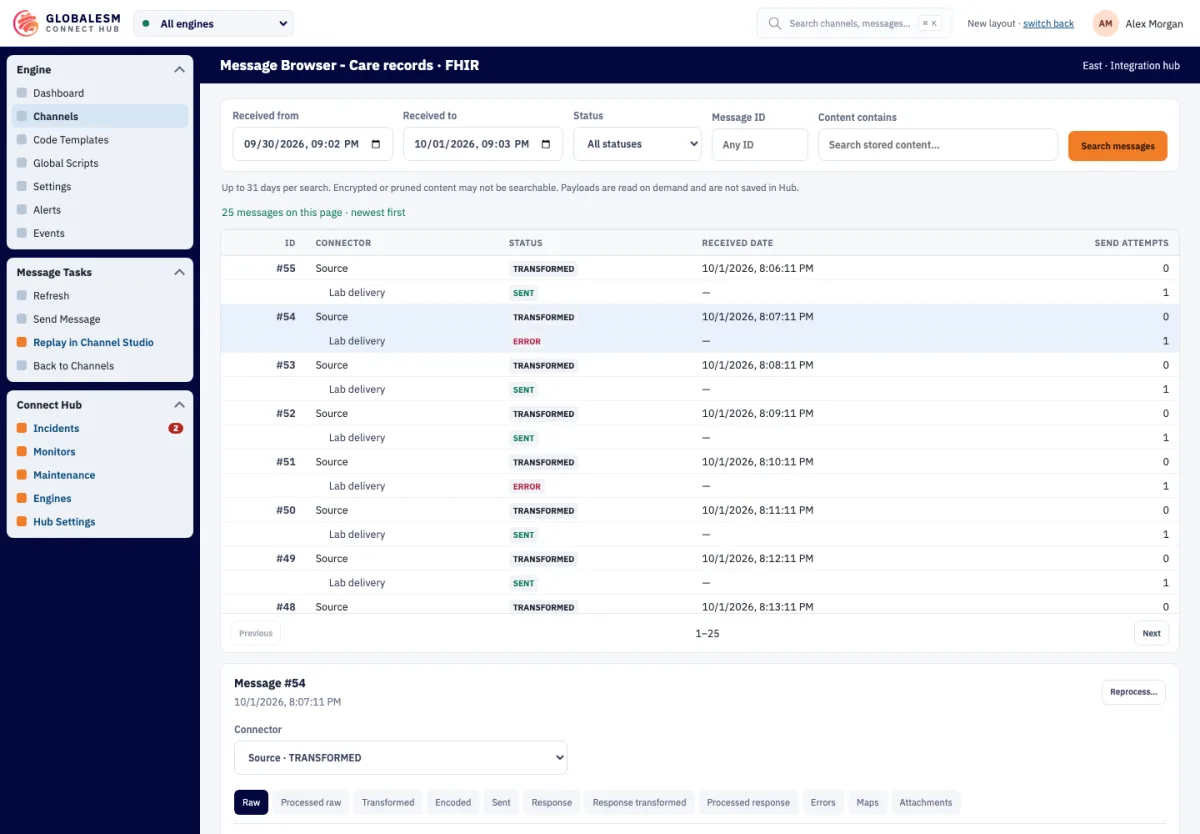The height and width of the screenshot is (834, 1200).
Task: Click the Global Scripts sidebar icon
Action: (x=22, y=163)
